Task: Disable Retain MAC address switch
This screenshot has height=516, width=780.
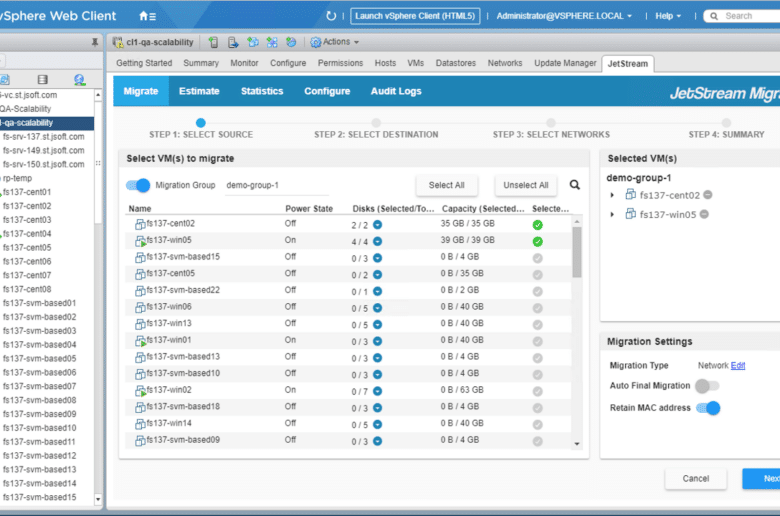Action: [708, 408]
